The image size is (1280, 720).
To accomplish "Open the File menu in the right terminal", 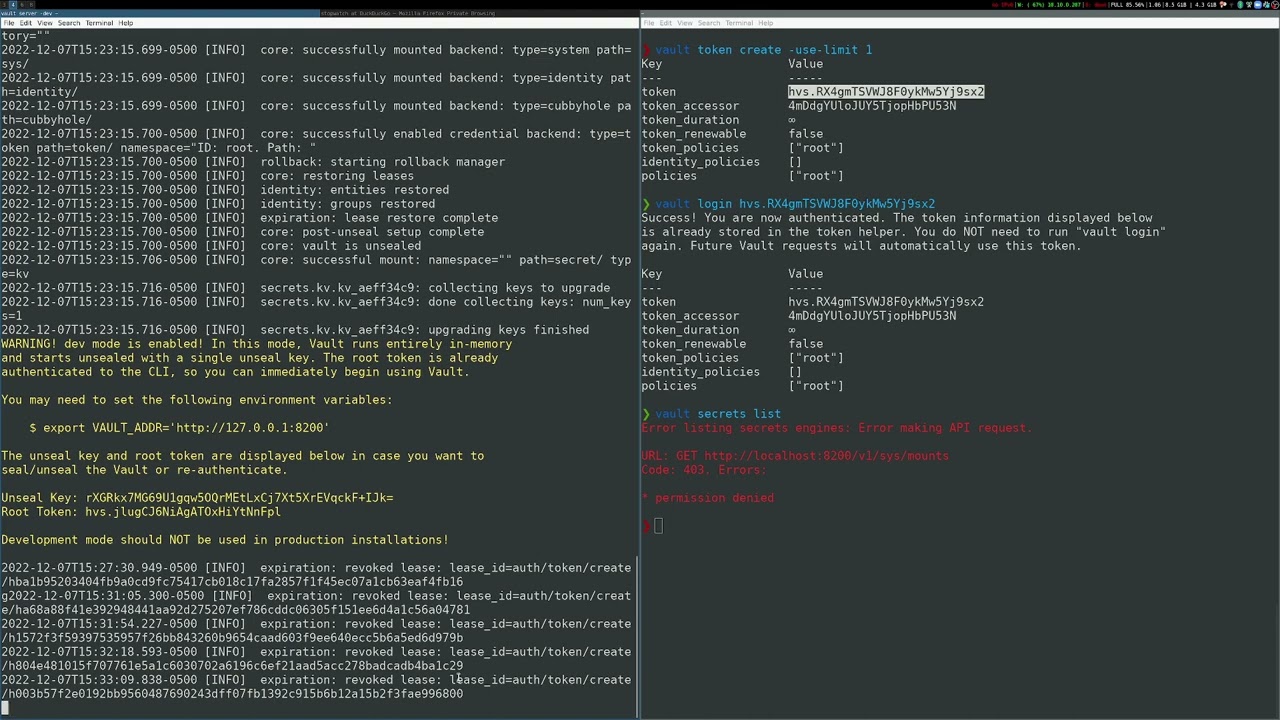I will point(649,23).
